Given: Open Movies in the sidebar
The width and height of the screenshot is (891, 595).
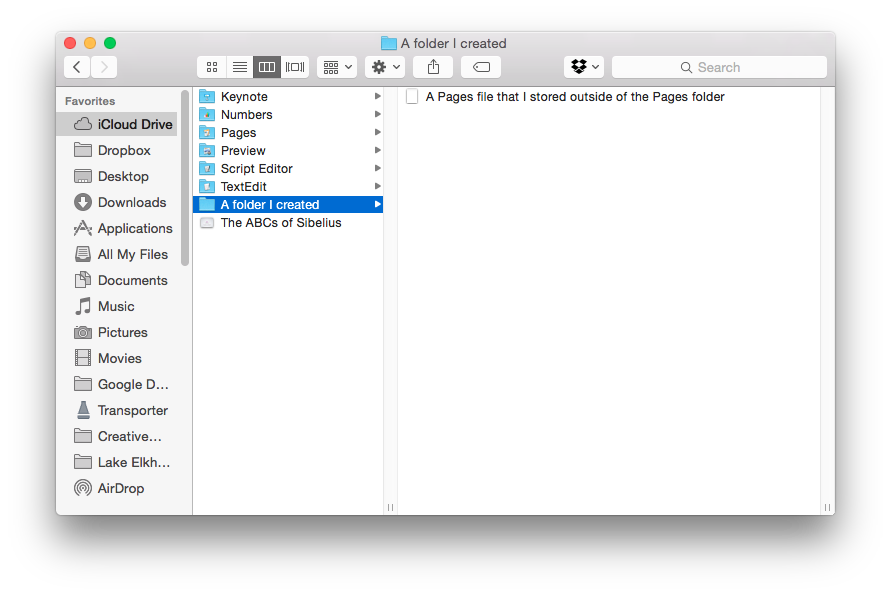Looking at the screenshot, I should coord(117,359).
